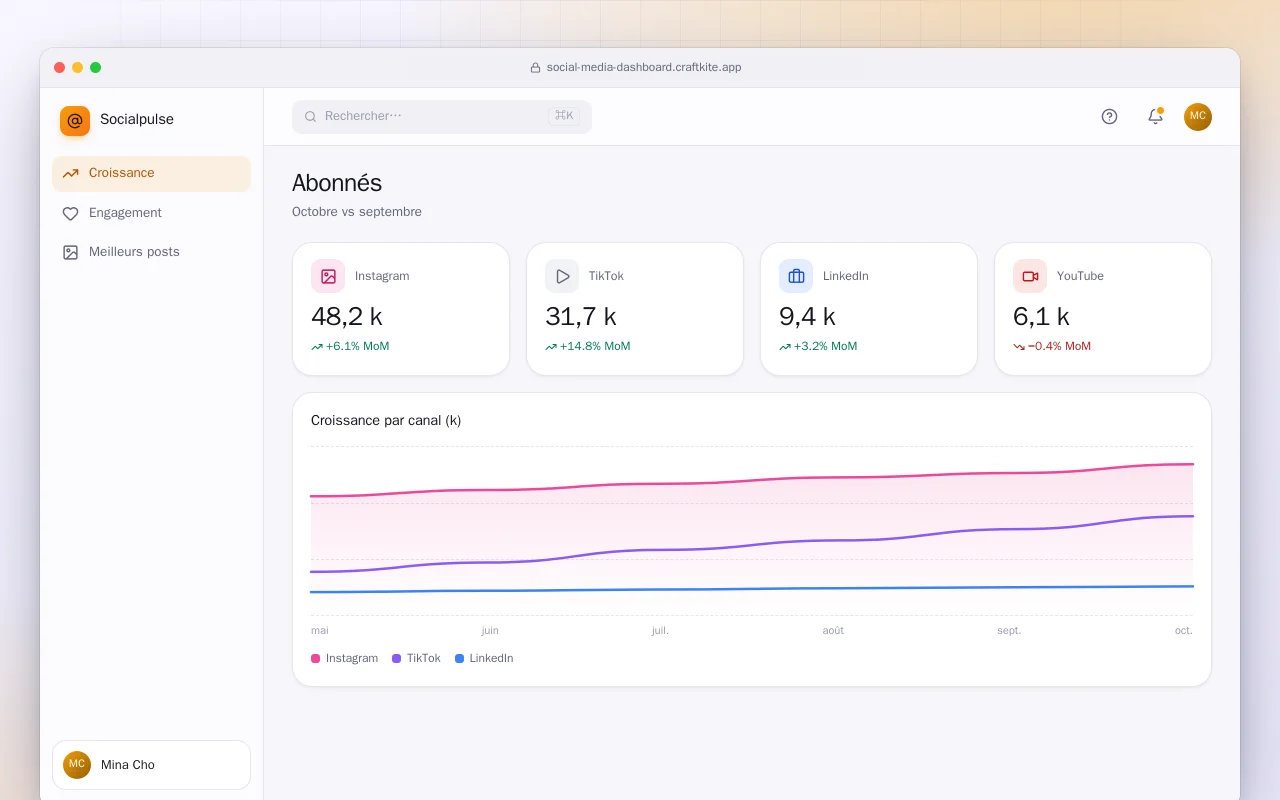Screen dimensions: 1280x800
Task: Click the +3.2% MoM indicator
Action: pyautogui.click(x=818, y=346)
